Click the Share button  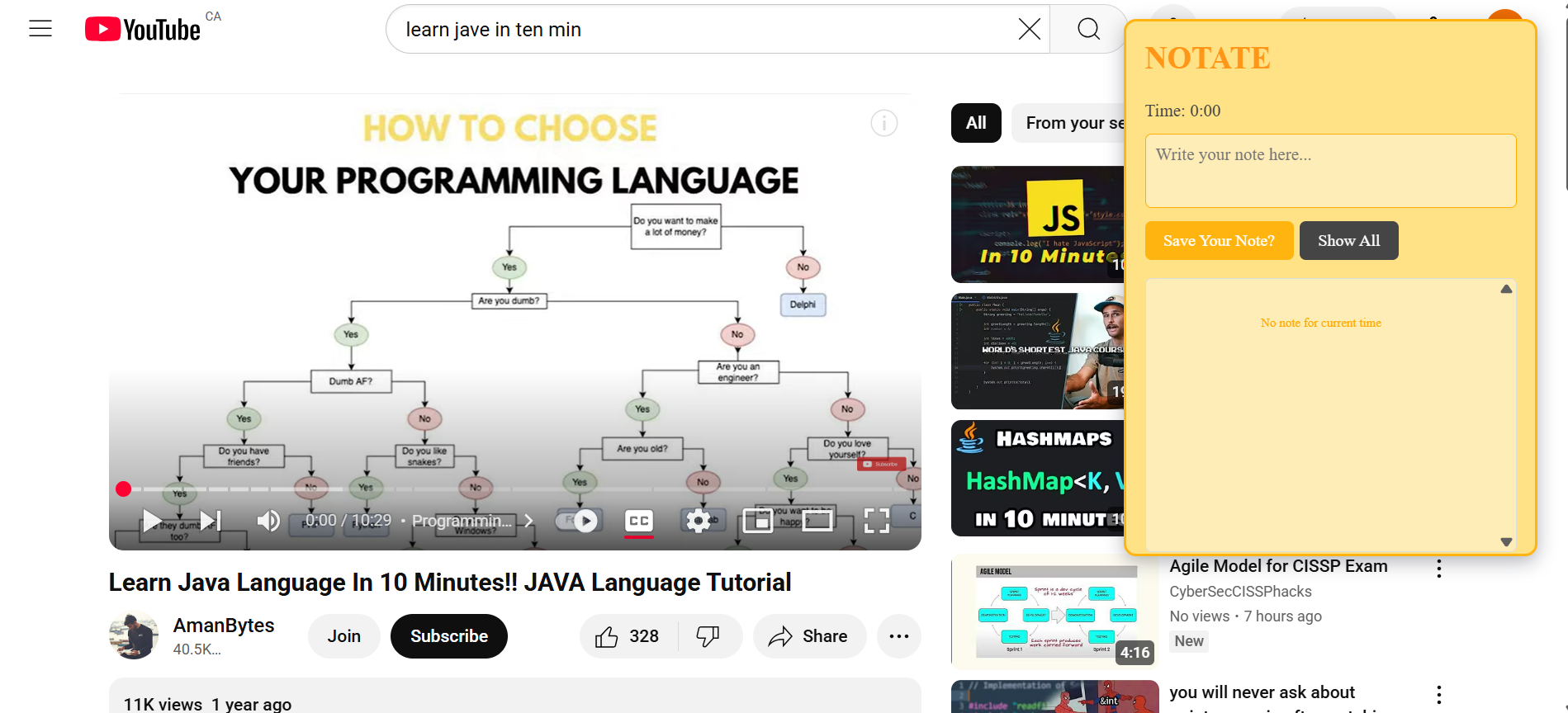809,636
